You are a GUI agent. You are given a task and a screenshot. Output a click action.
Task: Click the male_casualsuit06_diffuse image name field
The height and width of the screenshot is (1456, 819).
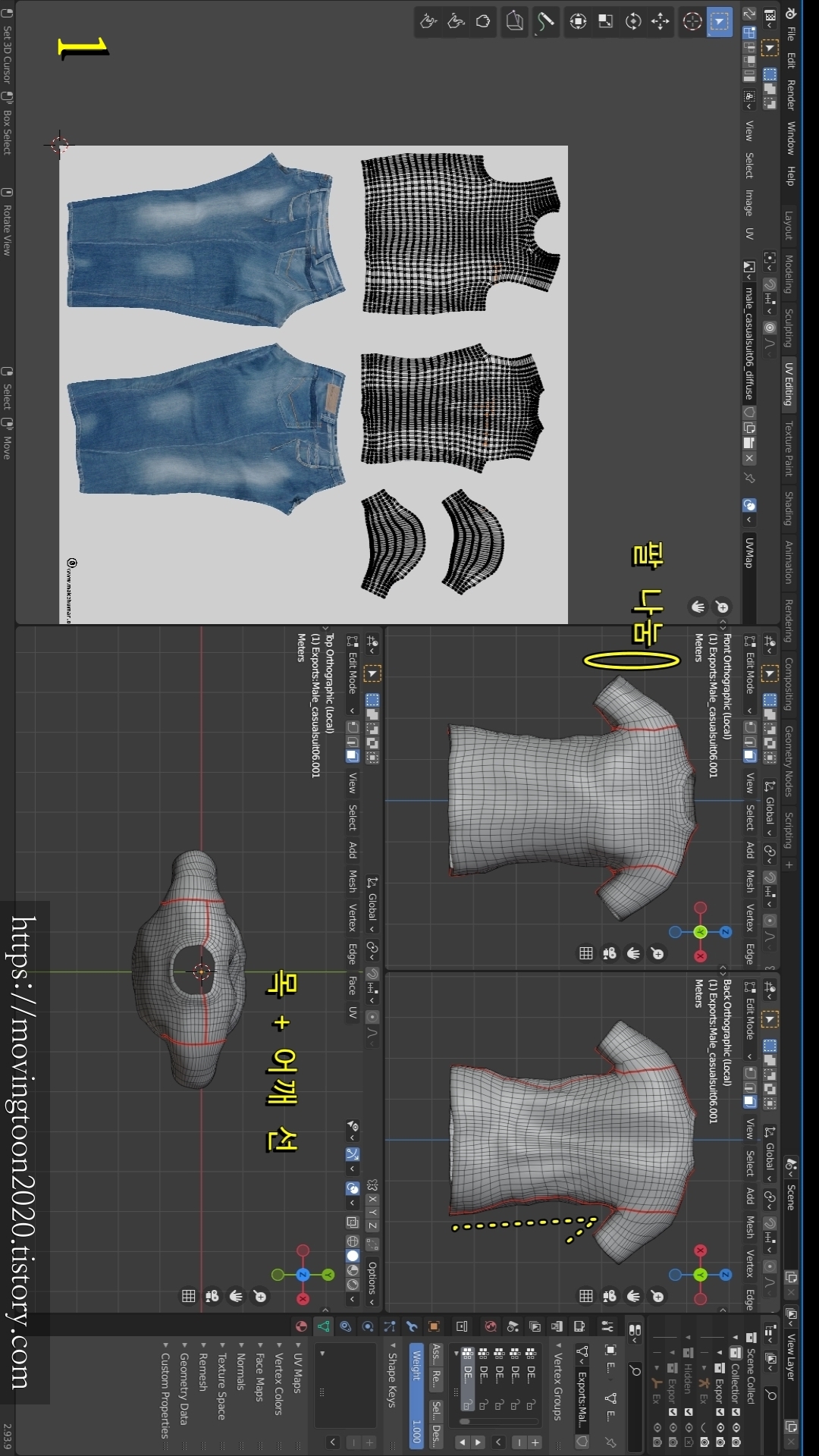click(x=749, y=343)
